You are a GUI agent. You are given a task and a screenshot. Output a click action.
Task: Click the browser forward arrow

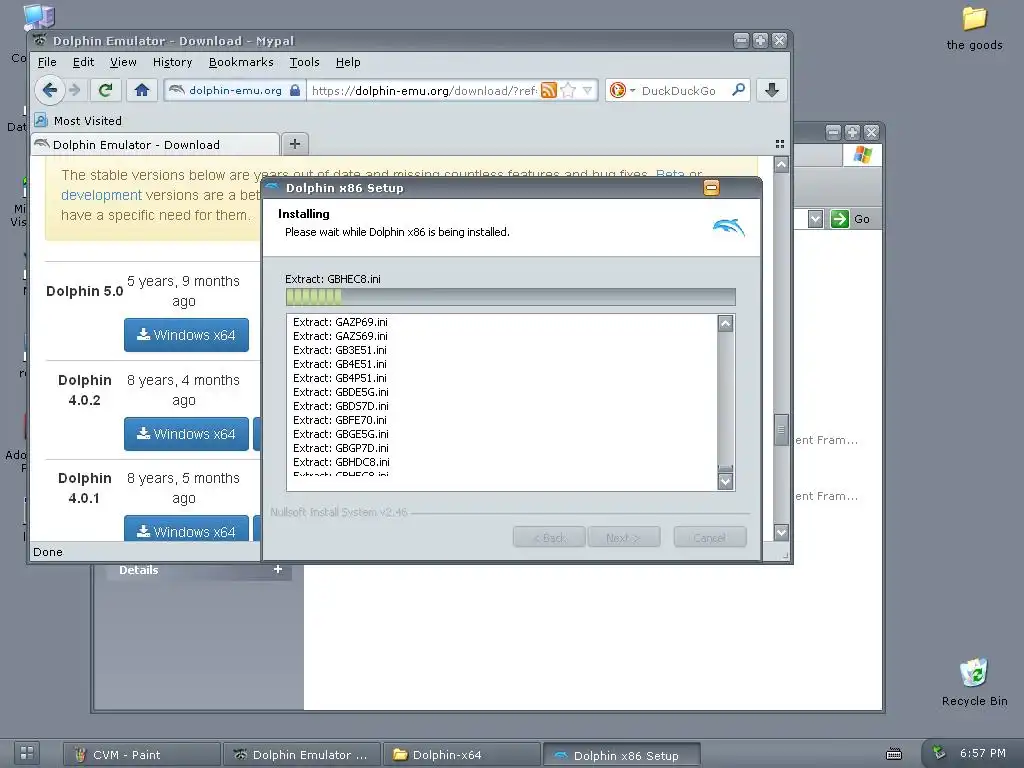[75, 90]
